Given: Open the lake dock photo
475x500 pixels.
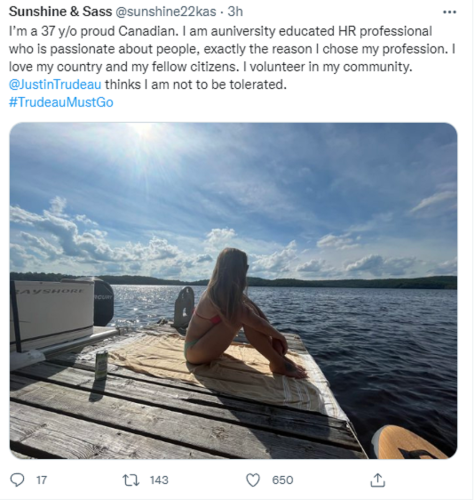Looking at the screenshot, I should tap(233, 291).
